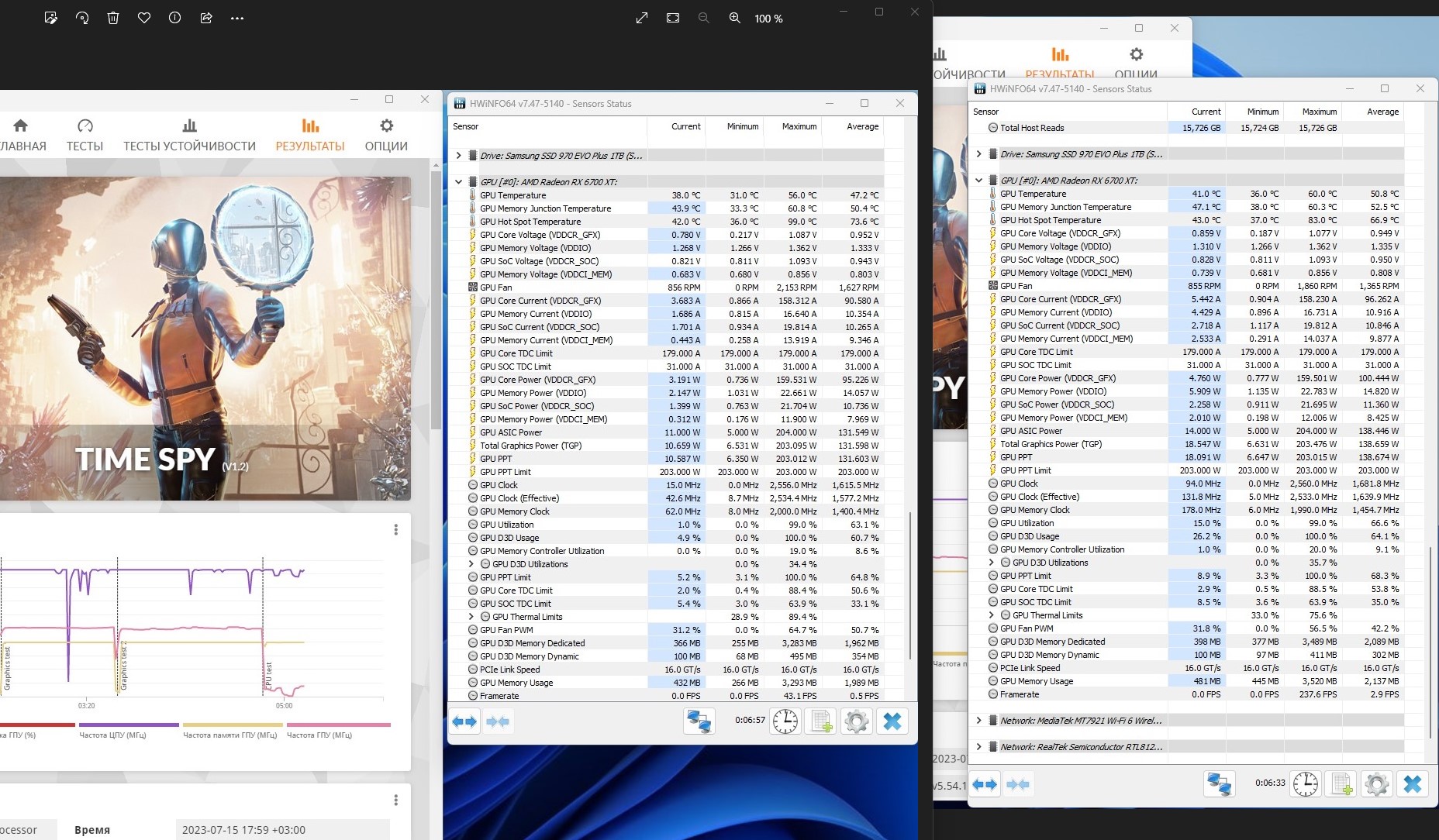1439x840 pixels.
Task: Select the Total Host Reads row
Action: pos(1187,128)
